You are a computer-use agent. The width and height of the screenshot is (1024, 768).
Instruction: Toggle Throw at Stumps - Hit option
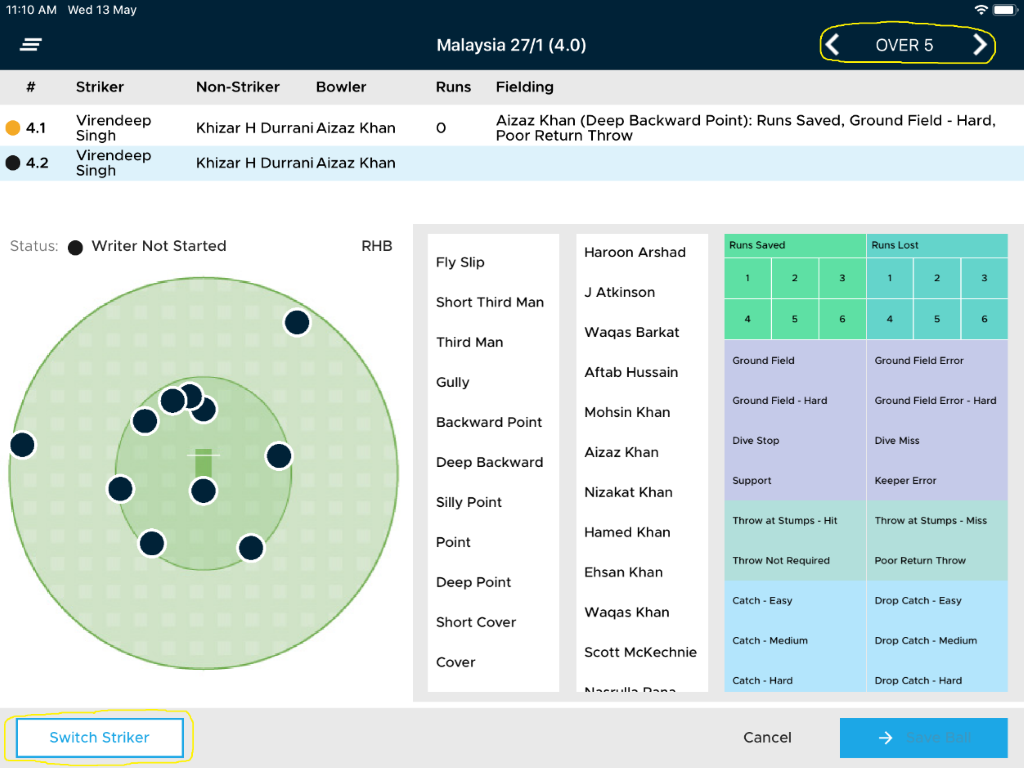785,520
